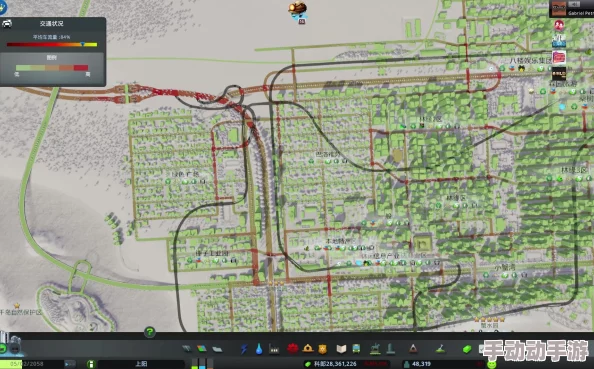Click the money balance 28,361,226

tap(335, 364)
